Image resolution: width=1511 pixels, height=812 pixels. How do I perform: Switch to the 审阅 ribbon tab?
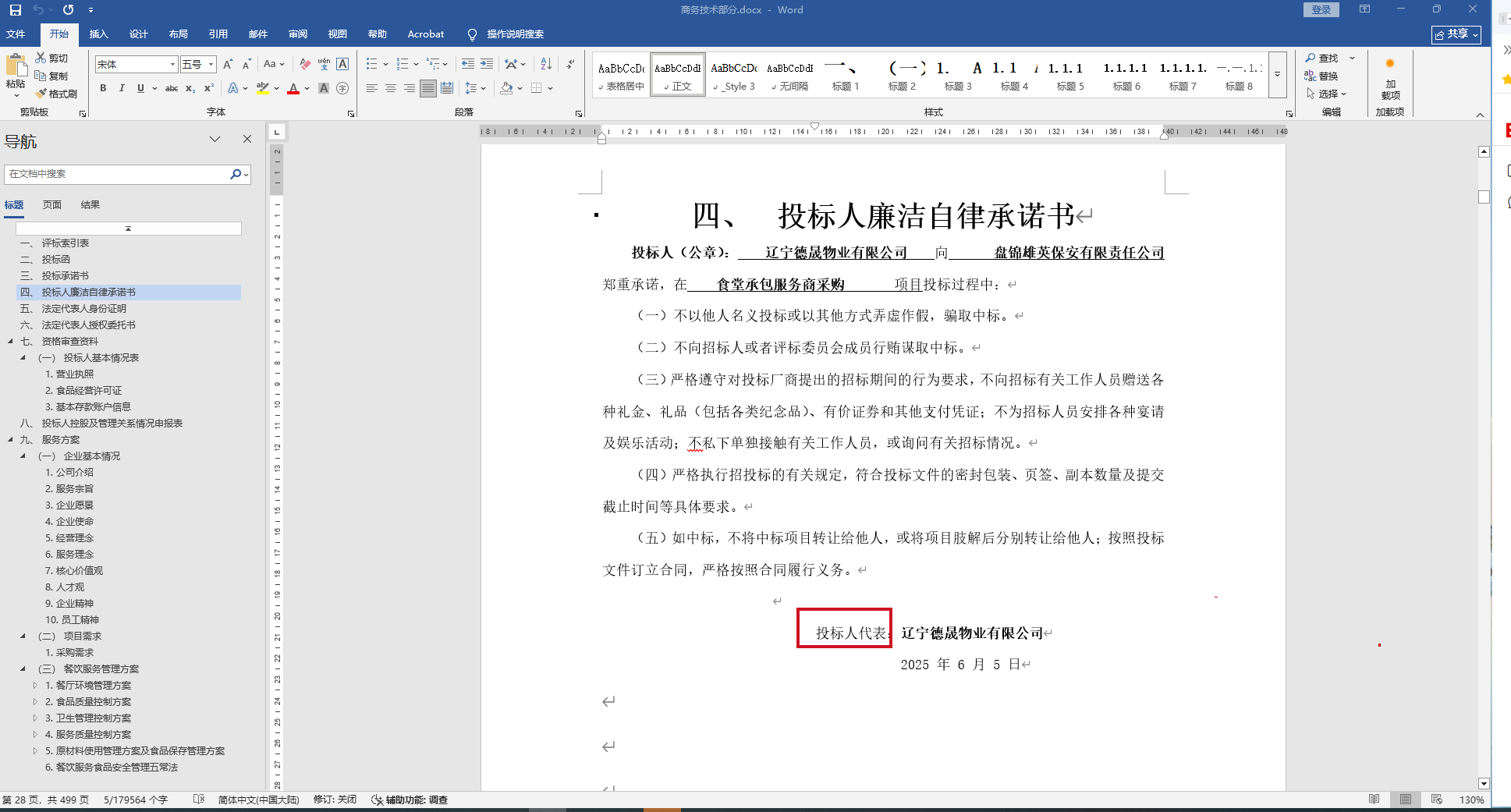point(297,34)
